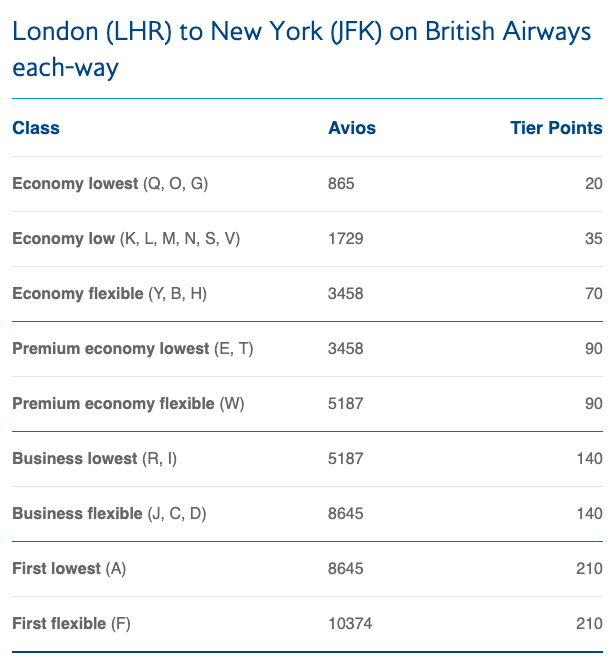Screen dimensions: 615x667
Task: Click the Class column header
Action: (x=36, y=128)
